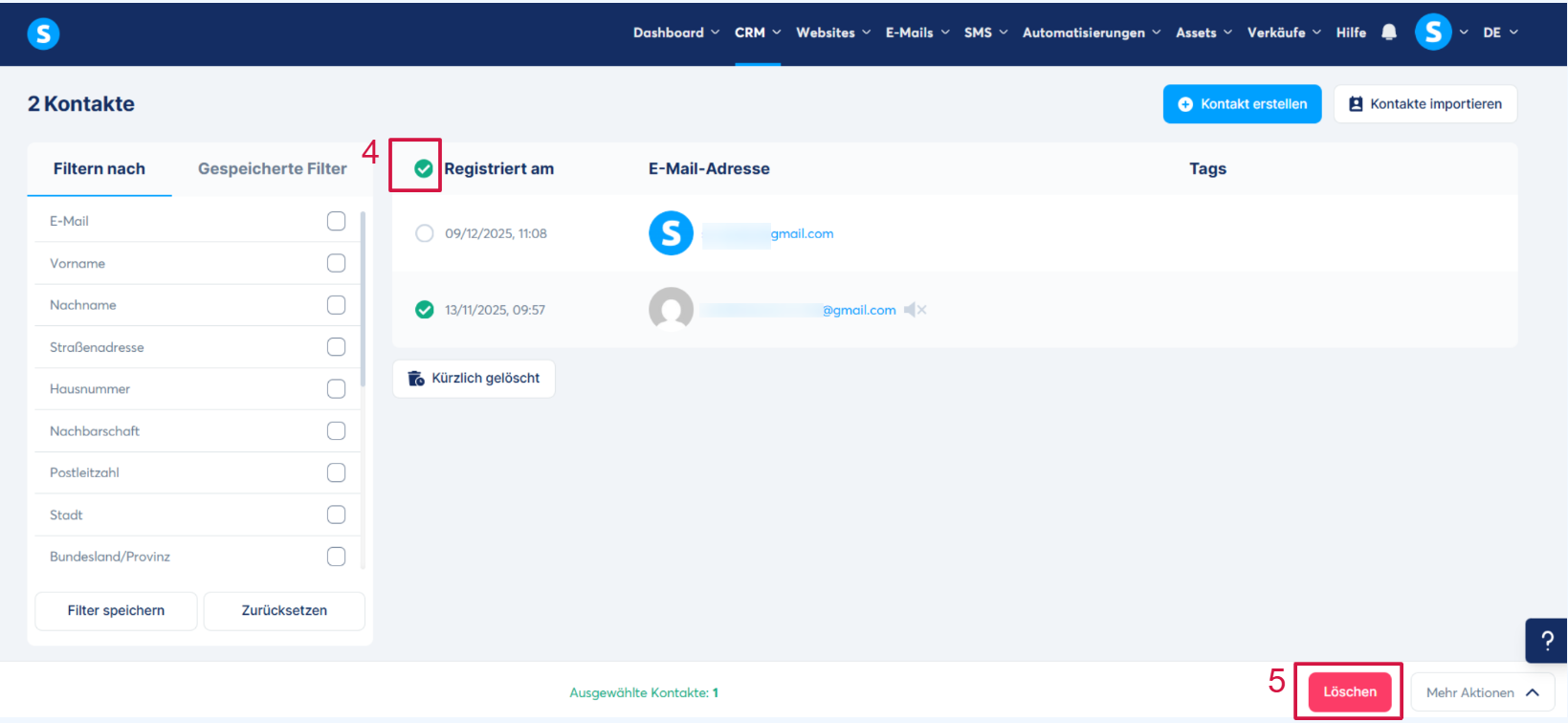Check the Straßenadresse filter checkbox
Image resolution: width=1568 pixels, height=723 pixels.
pos(336,347)
